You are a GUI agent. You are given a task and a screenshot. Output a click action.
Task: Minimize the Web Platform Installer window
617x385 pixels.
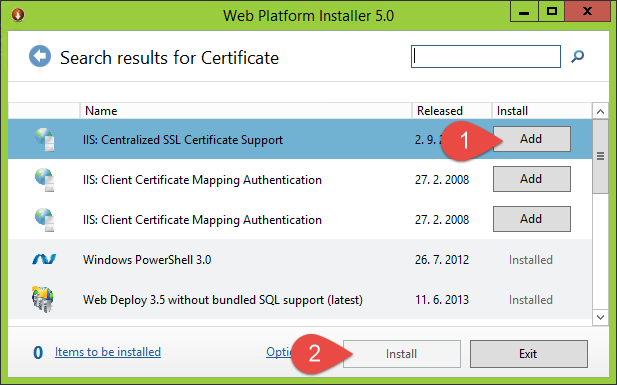[524, 11]
